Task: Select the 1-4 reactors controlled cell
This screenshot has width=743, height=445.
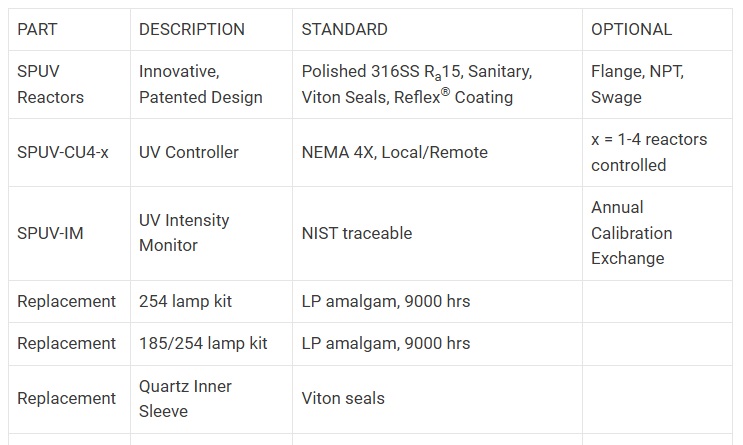Action: coord(648,152)
